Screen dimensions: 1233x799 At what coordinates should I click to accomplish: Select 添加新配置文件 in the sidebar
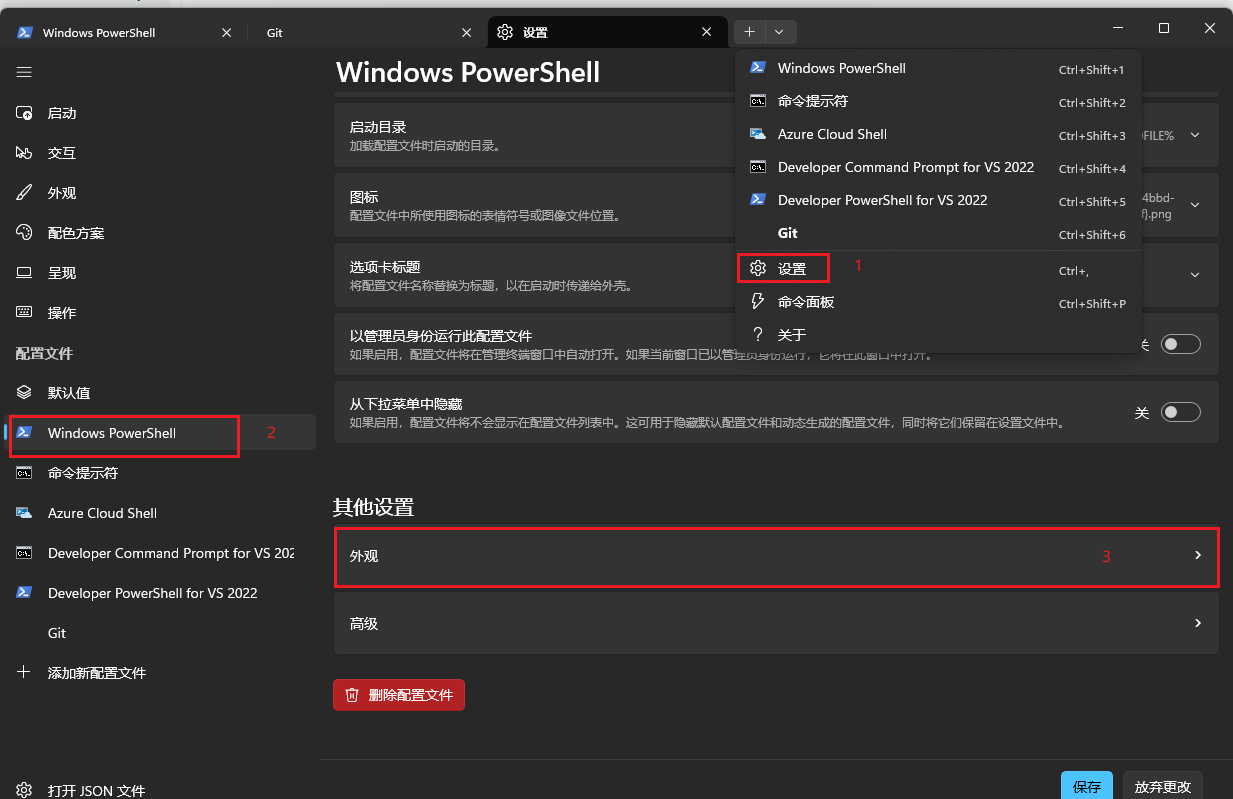point(97,673)
